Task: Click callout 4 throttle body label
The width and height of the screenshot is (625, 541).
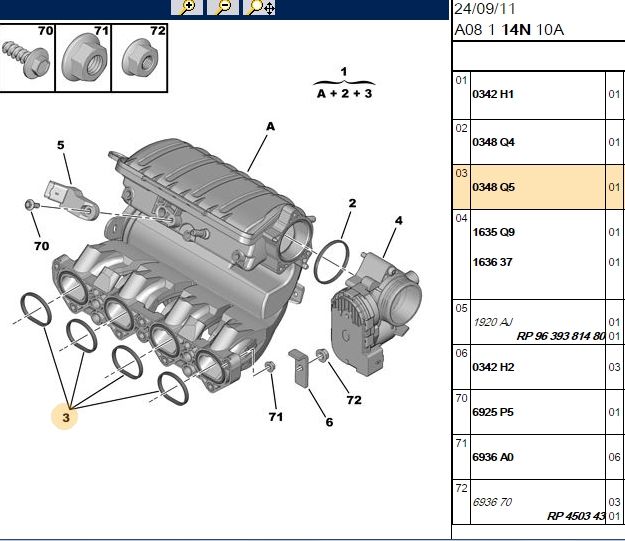Action: pos(399,220)
